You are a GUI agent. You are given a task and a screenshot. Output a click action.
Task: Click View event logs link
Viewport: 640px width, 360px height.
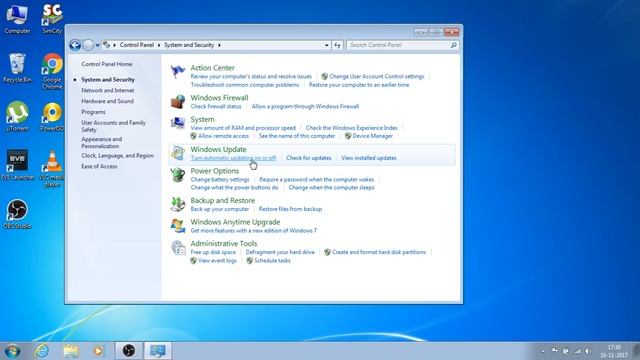217,260
